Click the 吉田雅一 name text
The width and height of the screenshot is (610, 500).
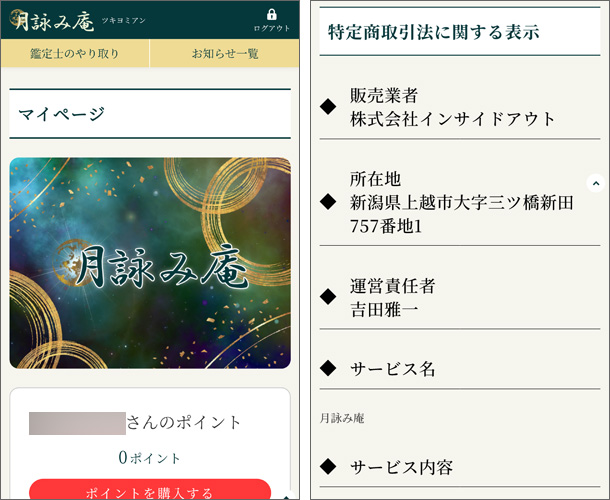tap(384, 308)
